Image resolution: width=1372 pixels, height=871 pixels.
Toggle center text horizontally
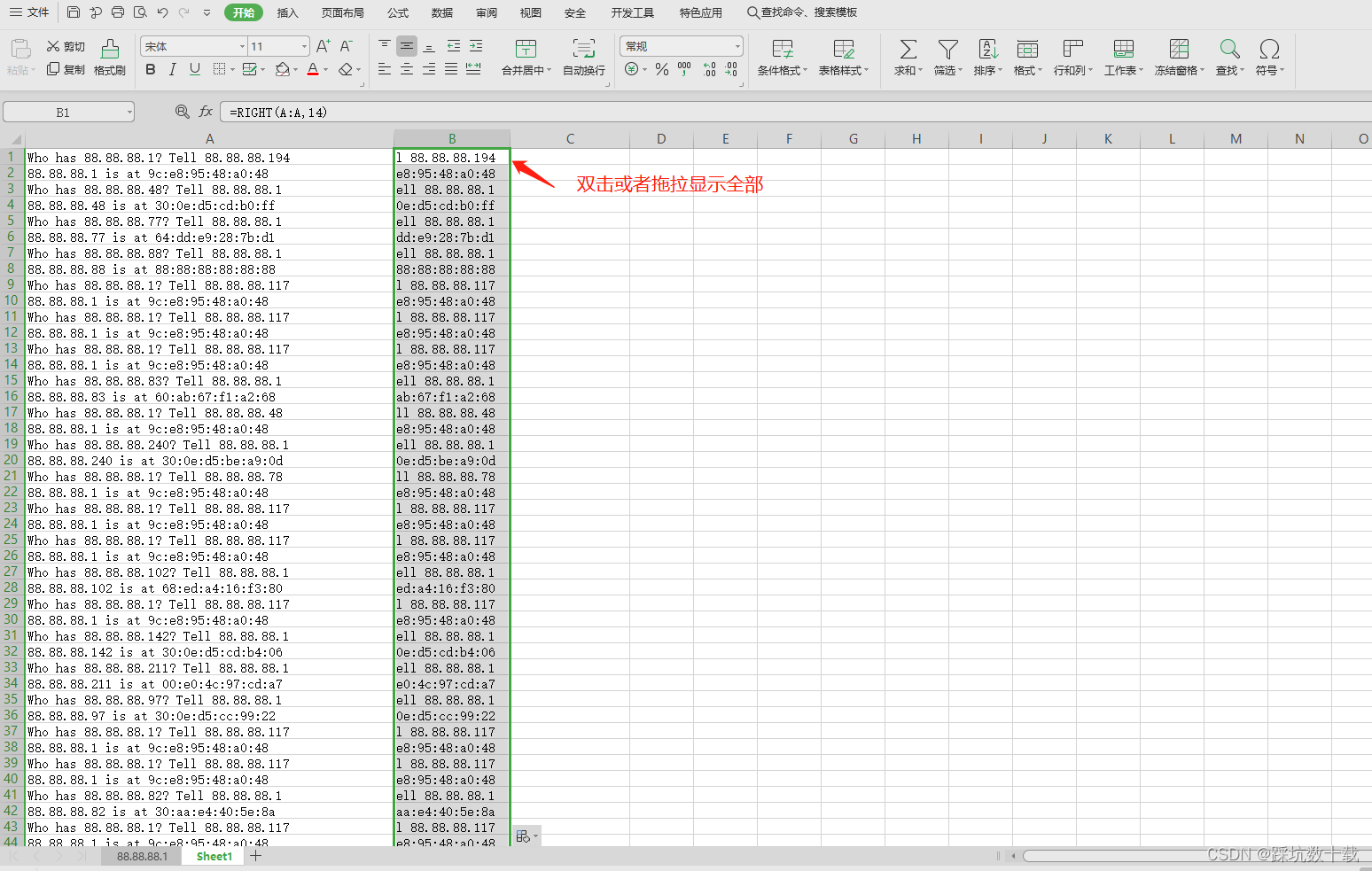click(x=407, y=69)
